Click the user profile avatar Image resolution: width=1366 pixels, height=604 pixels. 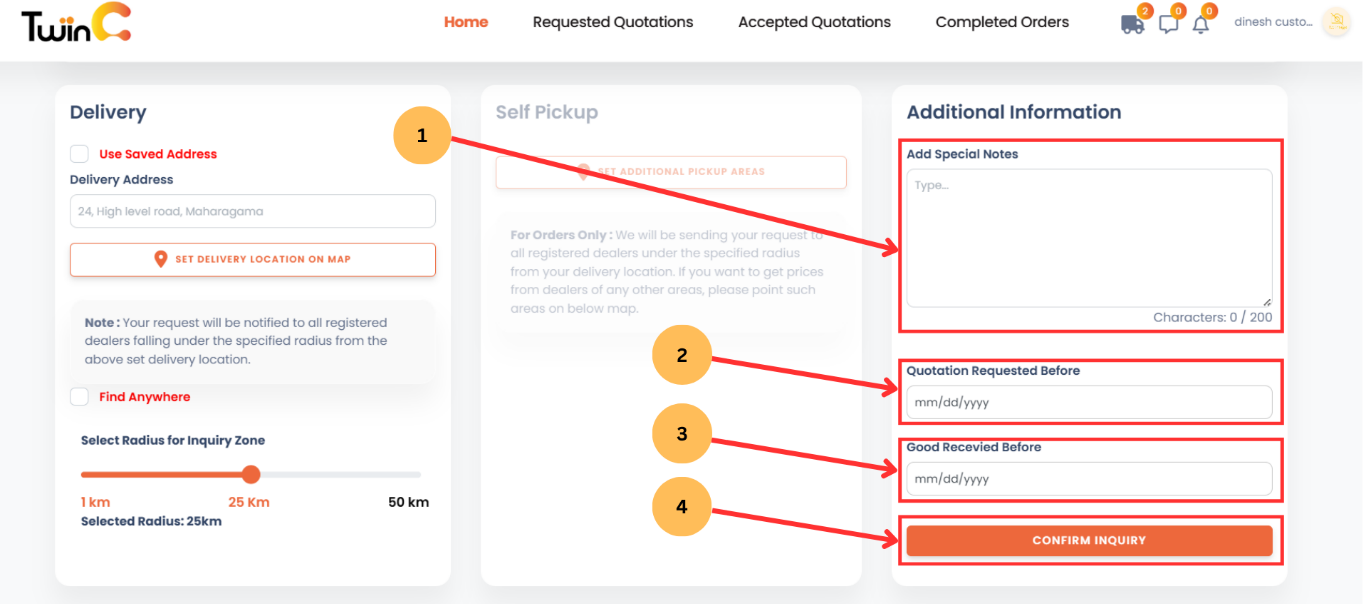1336,22
